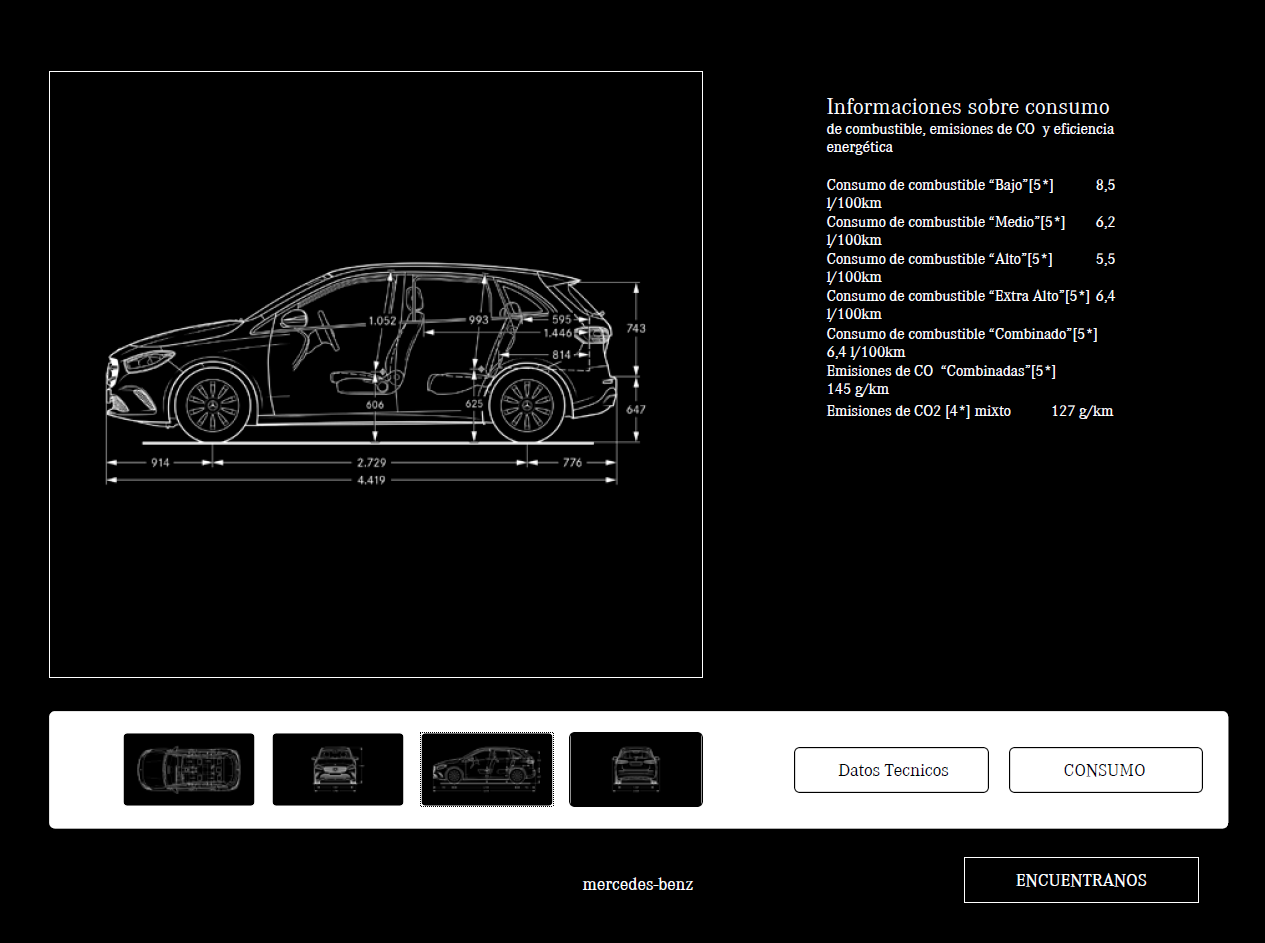This screenshot has height=943, width=1265.
Task: Click the 2.729 wheelbase dimension label
Action: (x=372, y=462)
